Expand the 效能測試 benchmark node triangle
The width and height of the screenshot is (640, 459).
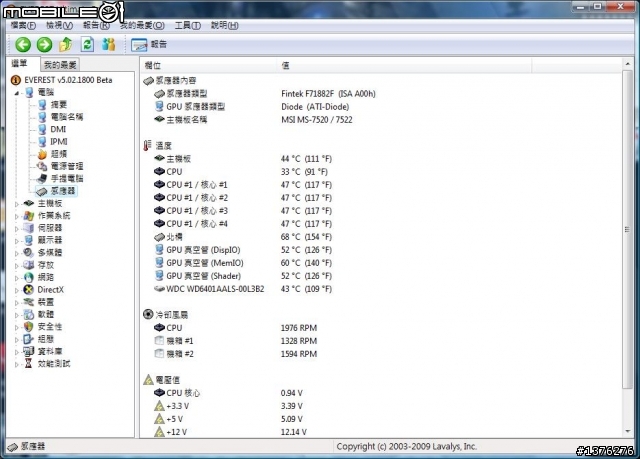17,364
